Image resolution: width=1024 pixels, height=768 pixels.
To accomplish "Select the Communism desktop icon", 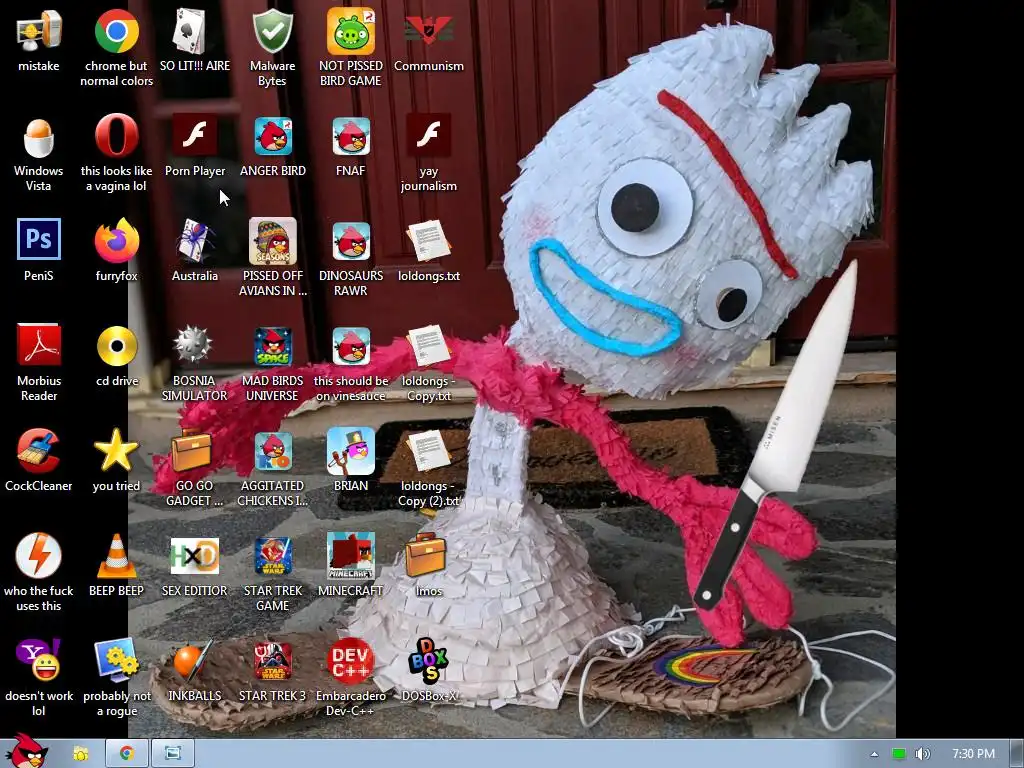I will [428, 31].
